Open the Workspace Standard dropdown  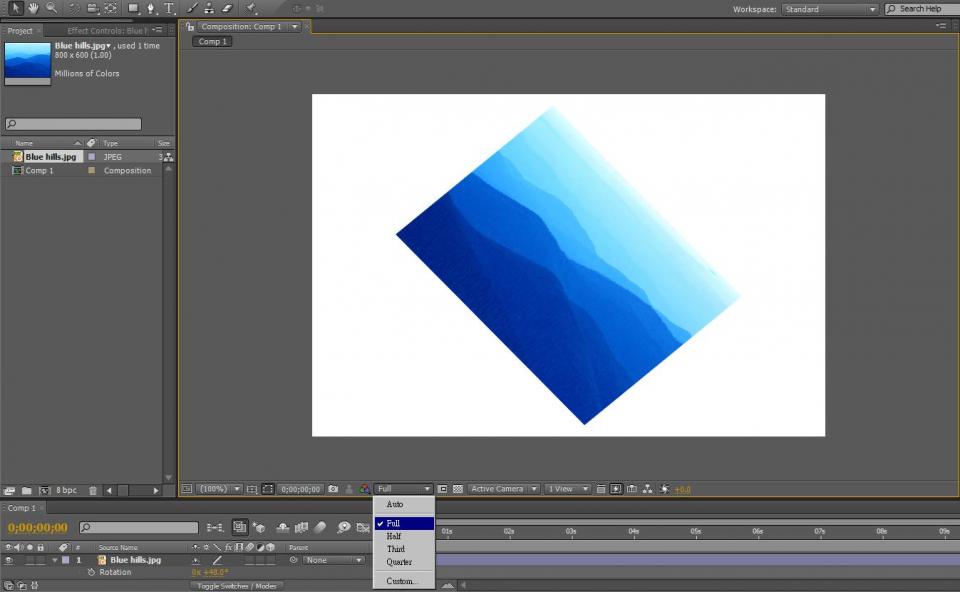coord(830,9)
